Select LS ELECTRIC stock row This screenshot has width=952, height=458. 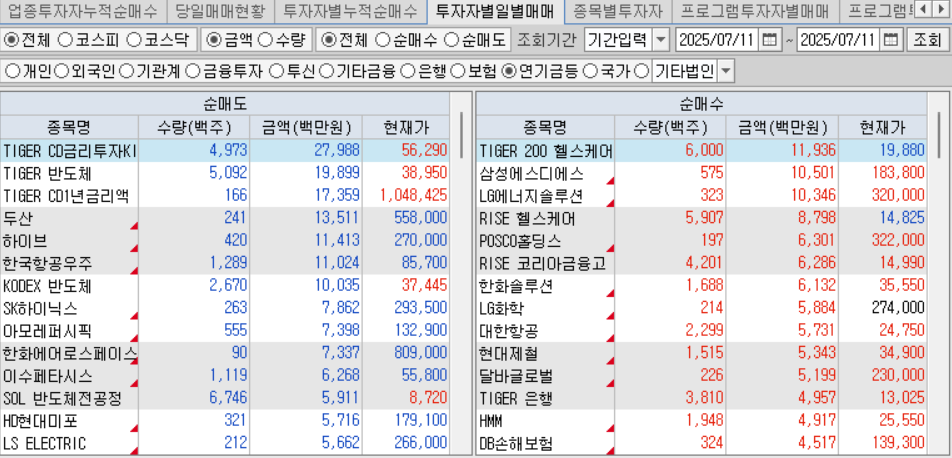[225, 443]
